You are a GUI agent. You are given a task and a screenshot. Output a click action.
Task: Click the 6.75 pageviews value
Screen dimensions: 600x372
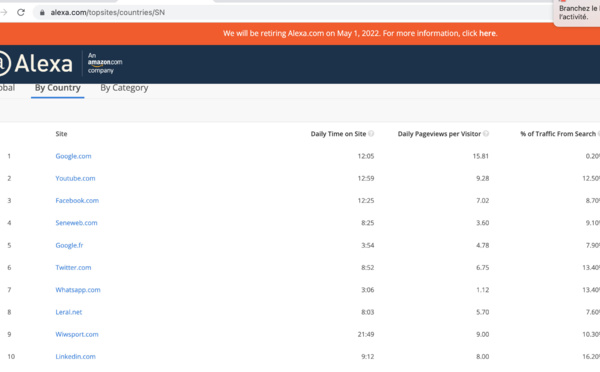pyautogui.click(x=483, y=268)
